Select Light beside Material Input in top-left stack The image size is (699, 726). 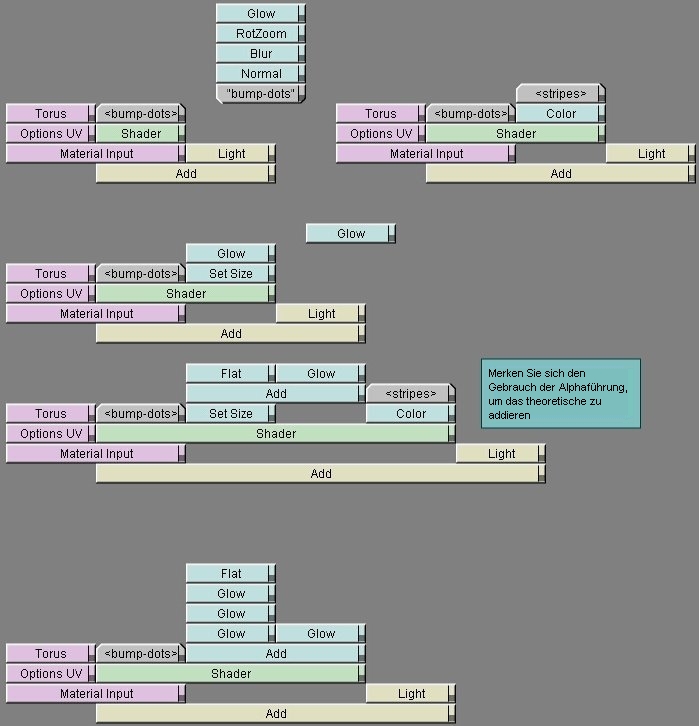pyautogui.click(x=231, y=153)
